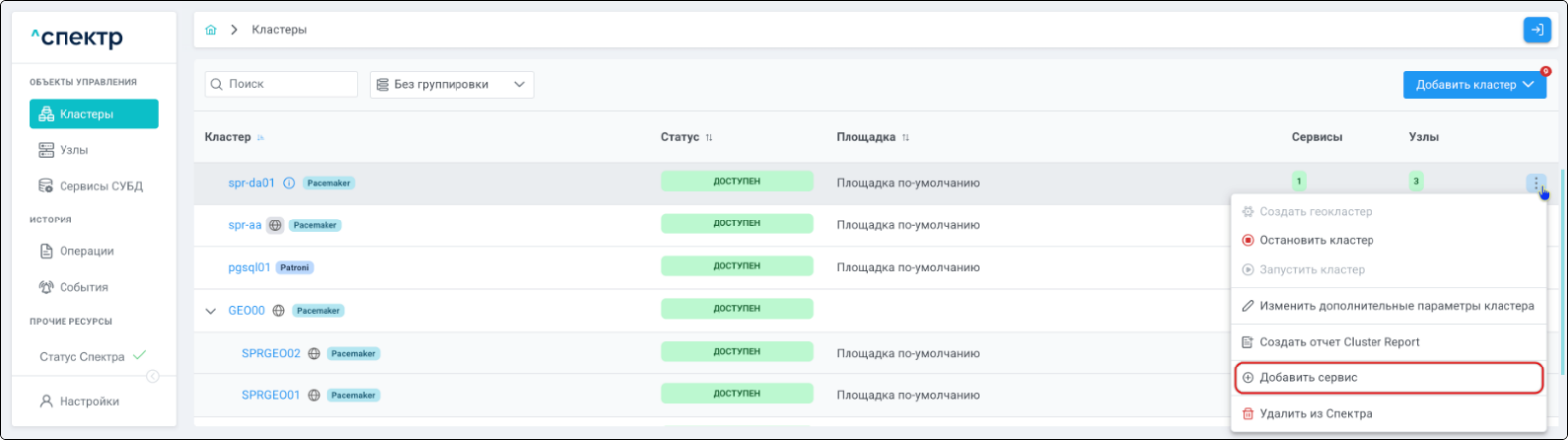Open Узлы in the sidebar
1568x440 pixels.
pos(73,150)
